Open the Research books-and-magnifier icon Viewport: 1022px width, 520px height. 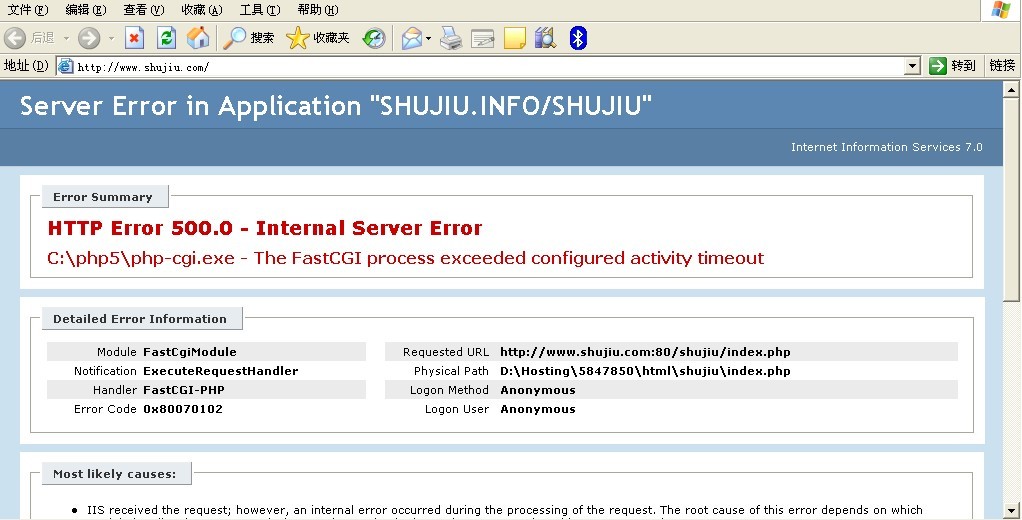pos(546,38)
